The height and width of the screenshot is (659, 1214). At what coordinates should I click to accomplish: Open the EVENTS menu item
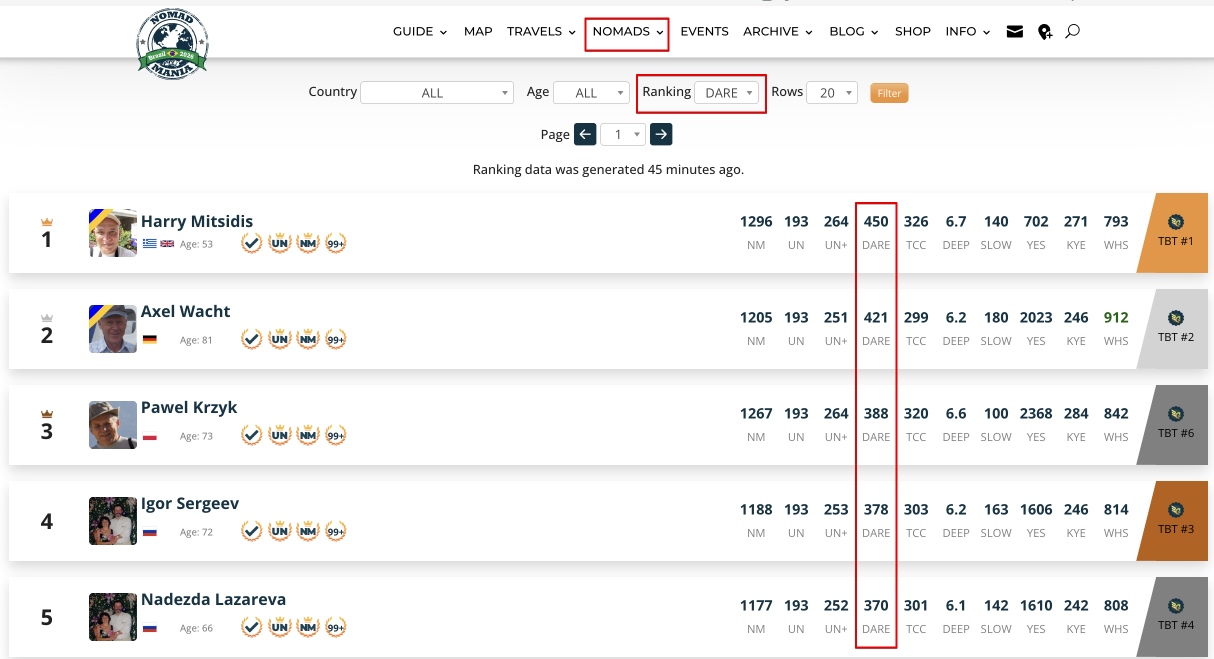pos(704,32)
